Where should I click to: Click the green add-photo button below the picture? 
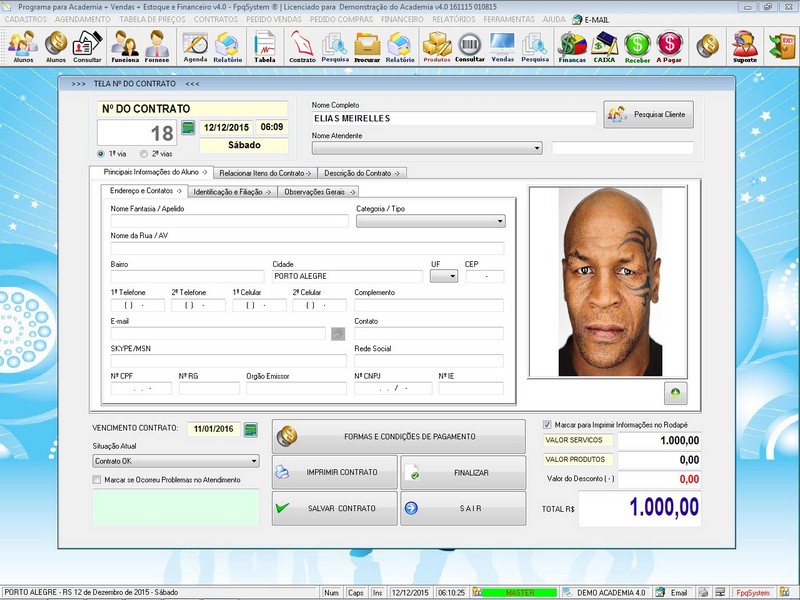pyautogui.click(x=675, y=393)
